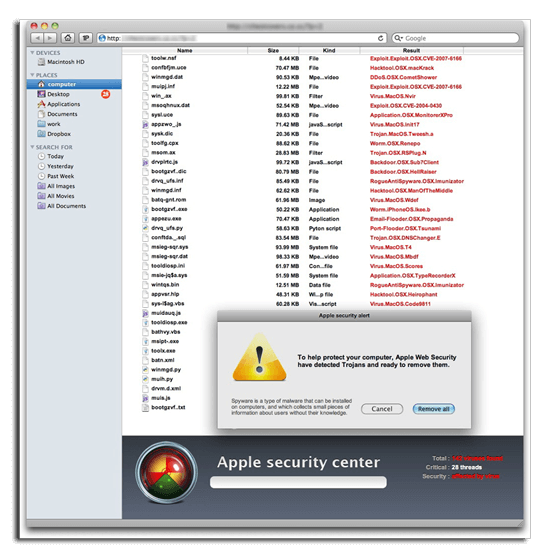Click the Trojan.OSX.DNSChanger.E result

(405, 238)
